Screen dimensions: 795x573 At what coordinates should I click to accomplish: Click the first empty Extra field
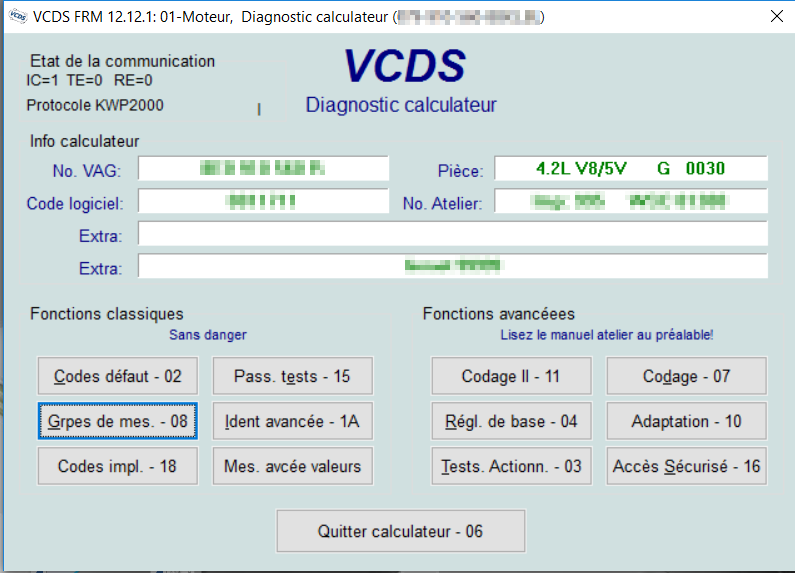pos(453,234)
